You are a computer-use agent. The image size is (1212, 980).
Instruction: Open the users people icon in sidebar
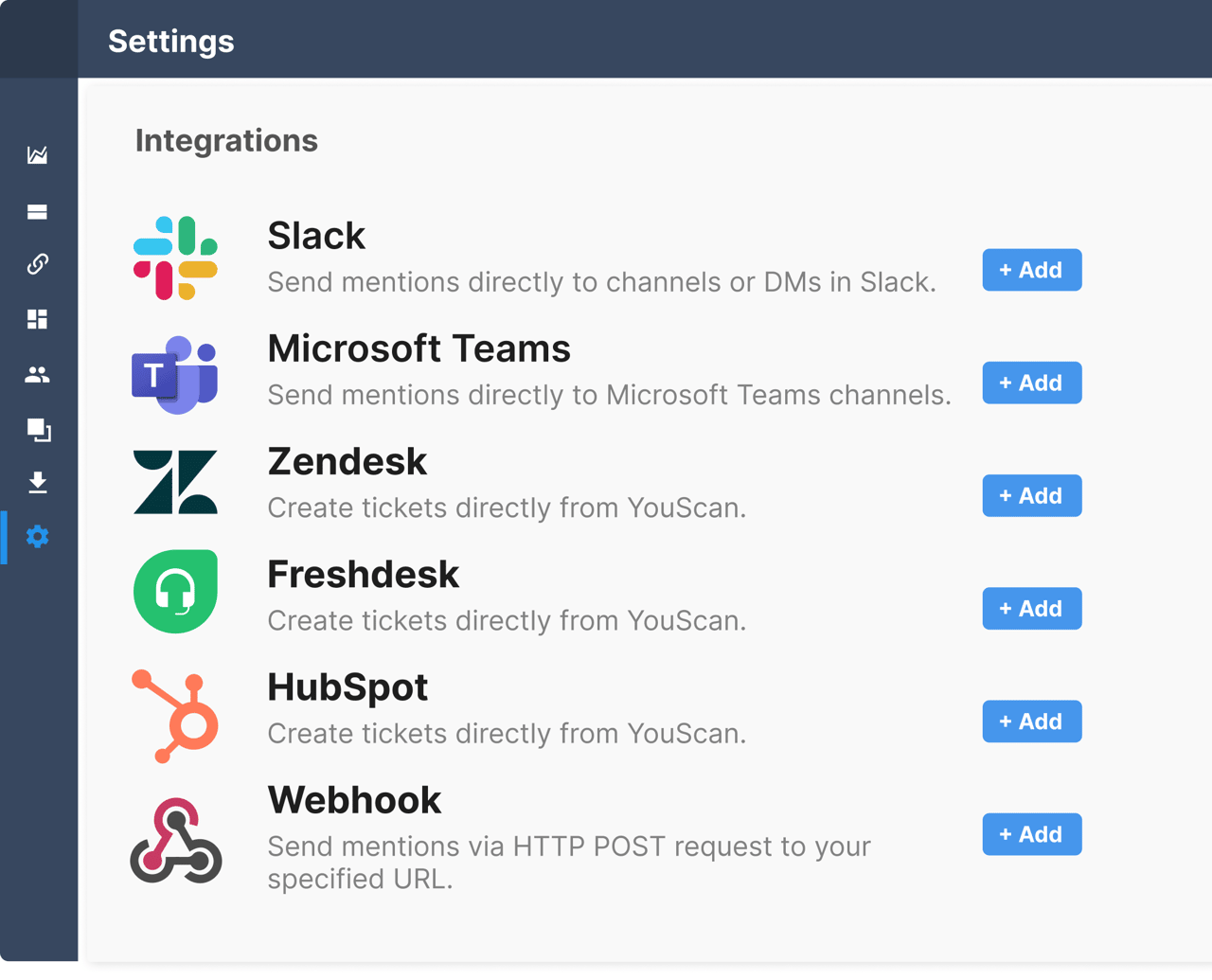[38, 375]
